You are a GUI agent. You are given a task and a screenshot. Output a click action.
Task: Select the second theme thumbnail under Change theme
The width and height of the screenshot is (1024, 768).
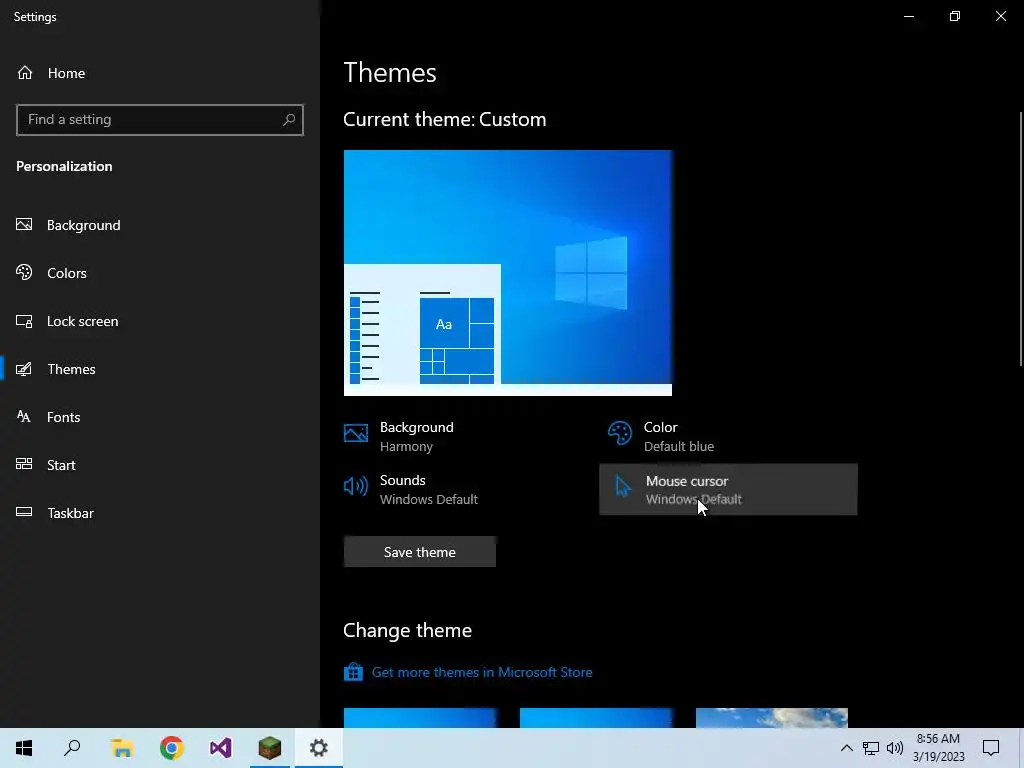tap(596, 718)
